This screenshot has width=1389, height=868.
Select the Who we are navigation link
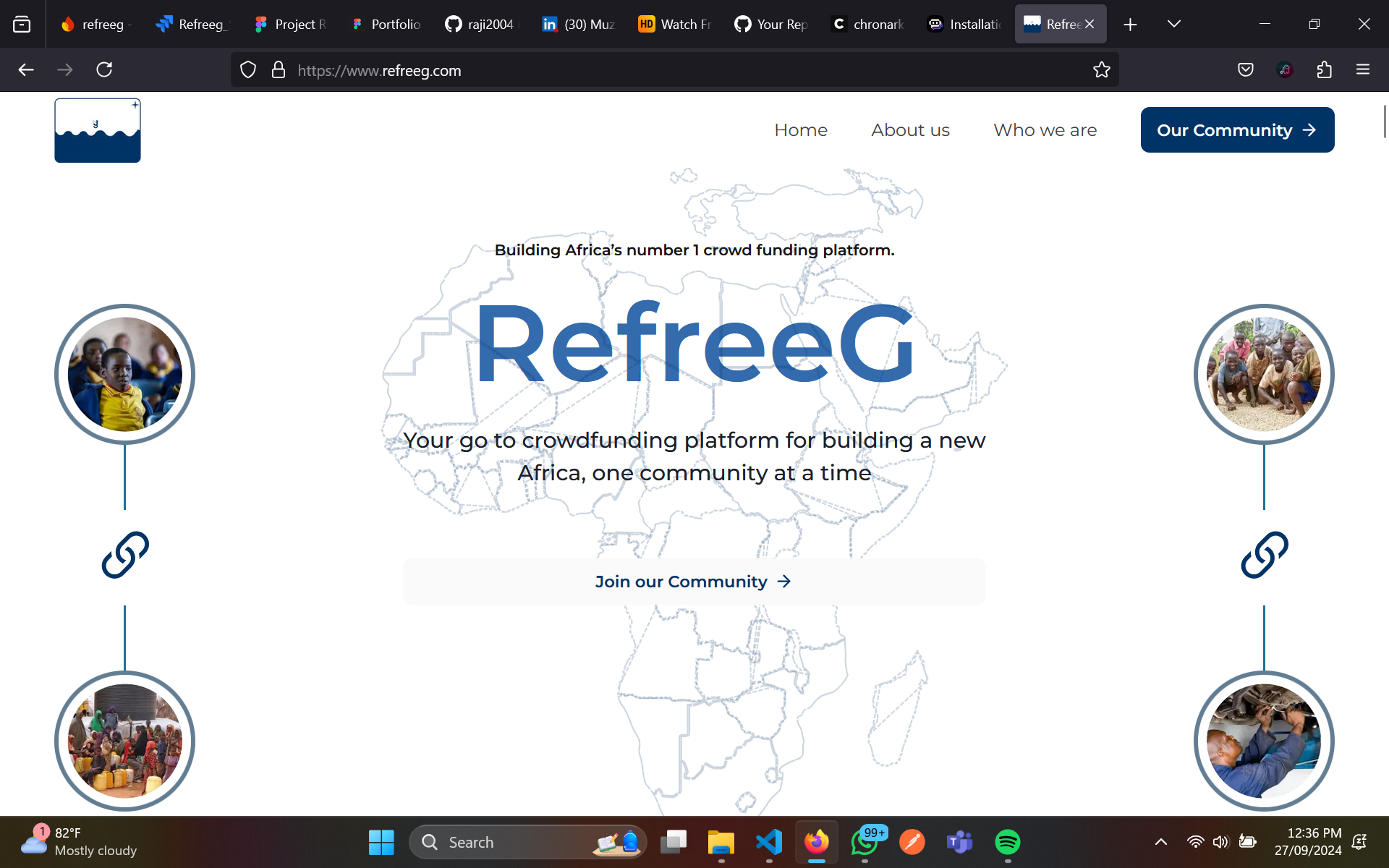click(x=1045, y=129)
